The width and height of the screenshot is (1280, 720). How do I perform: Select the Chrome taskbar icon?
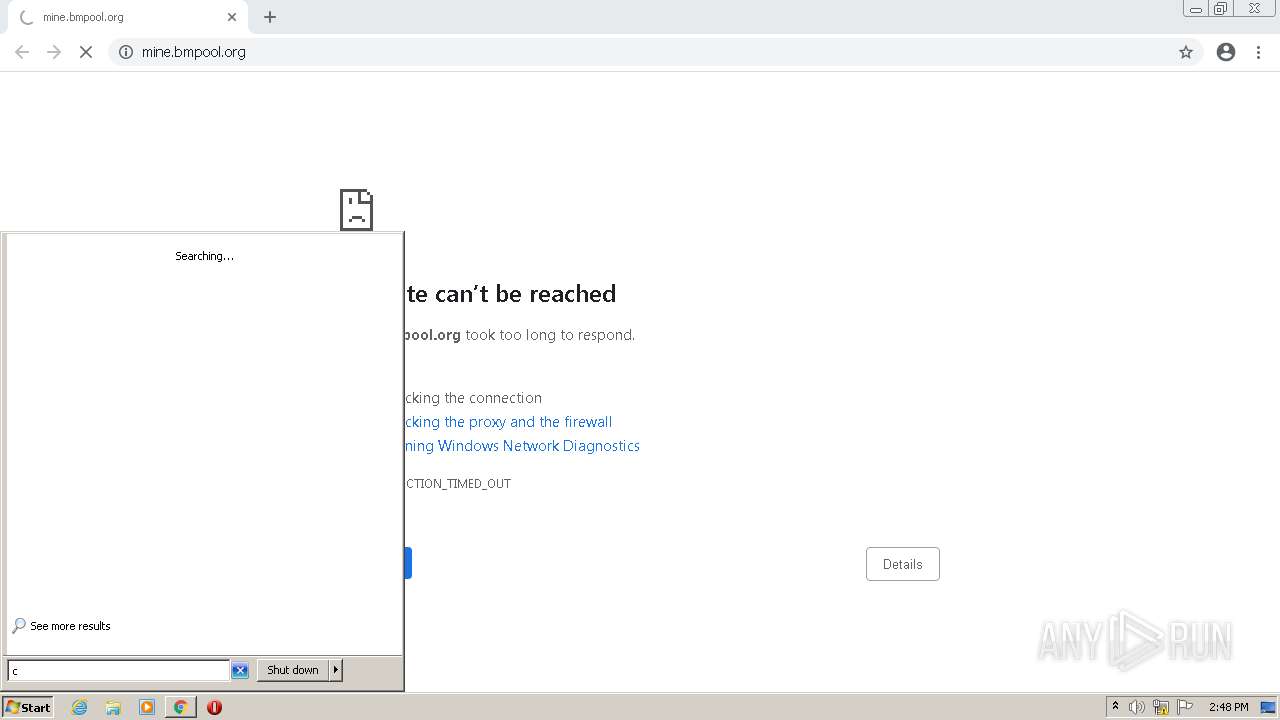point(180,707)
